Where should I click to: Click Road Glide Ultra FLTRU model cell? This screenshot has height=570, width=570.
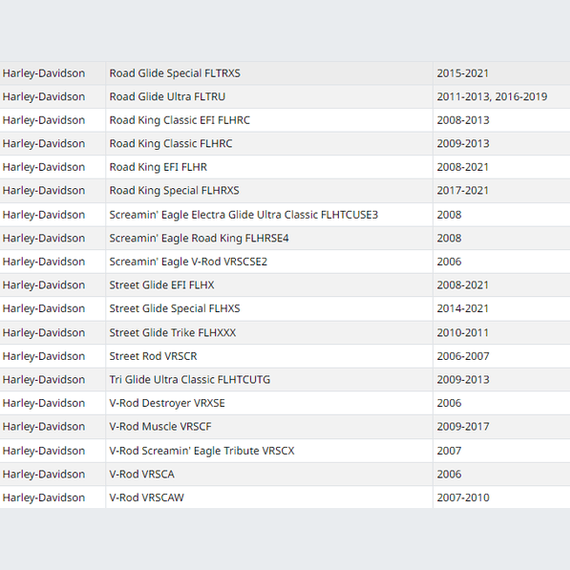tap(269, 97)
